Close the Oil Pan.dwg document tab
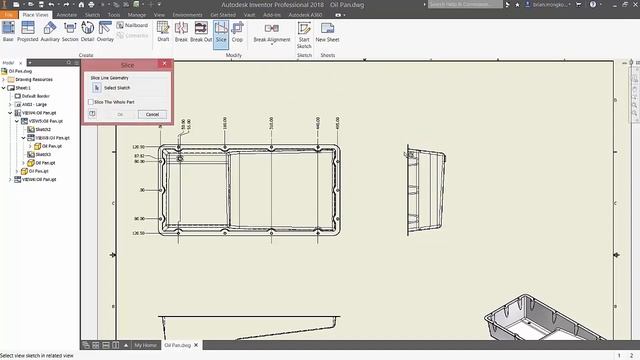 196,345
